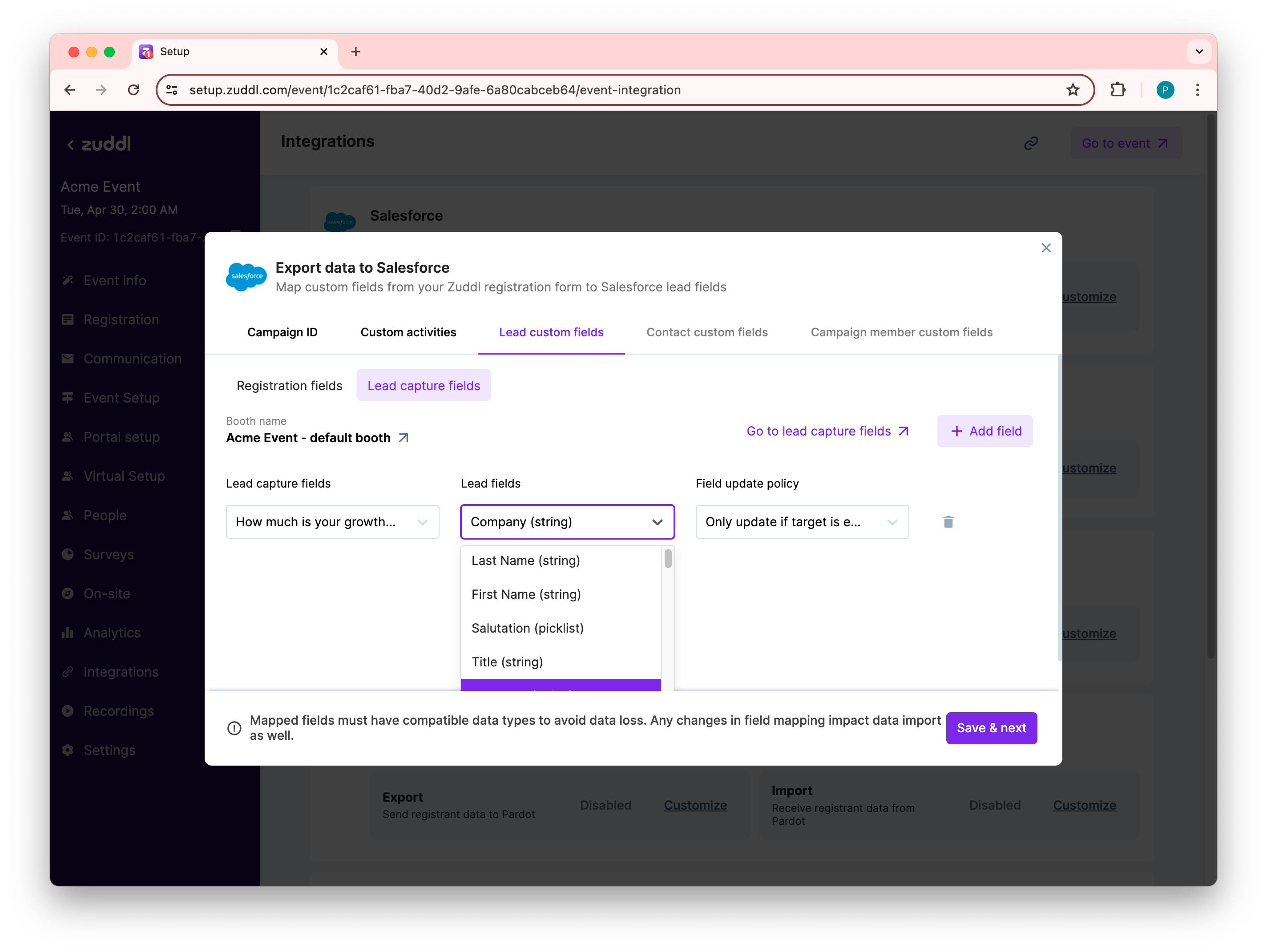This screenshot has height=952, width=1267.
Task: Bookmark this page with the star icon
Action: [x=1073, y=90]
